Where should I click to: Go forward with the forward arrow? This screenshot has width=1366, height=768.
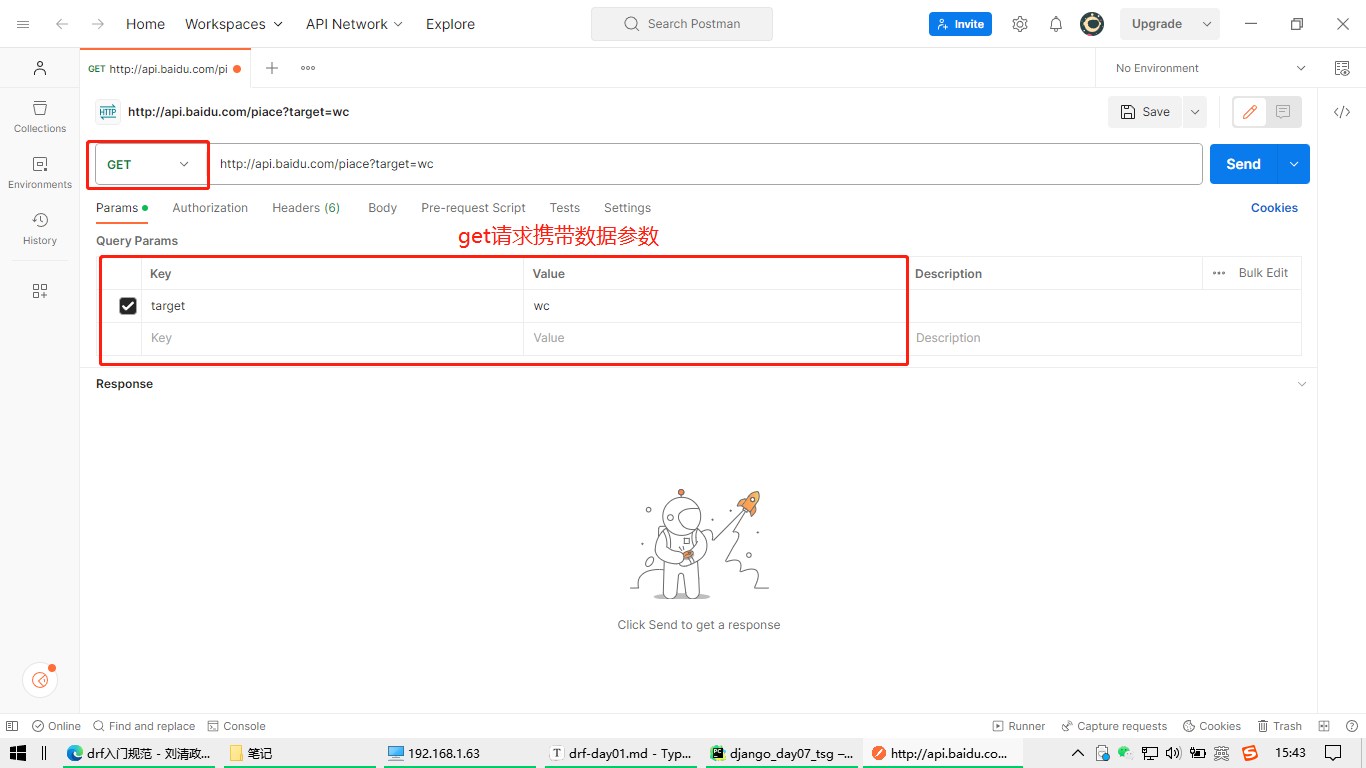coord(98,24)
